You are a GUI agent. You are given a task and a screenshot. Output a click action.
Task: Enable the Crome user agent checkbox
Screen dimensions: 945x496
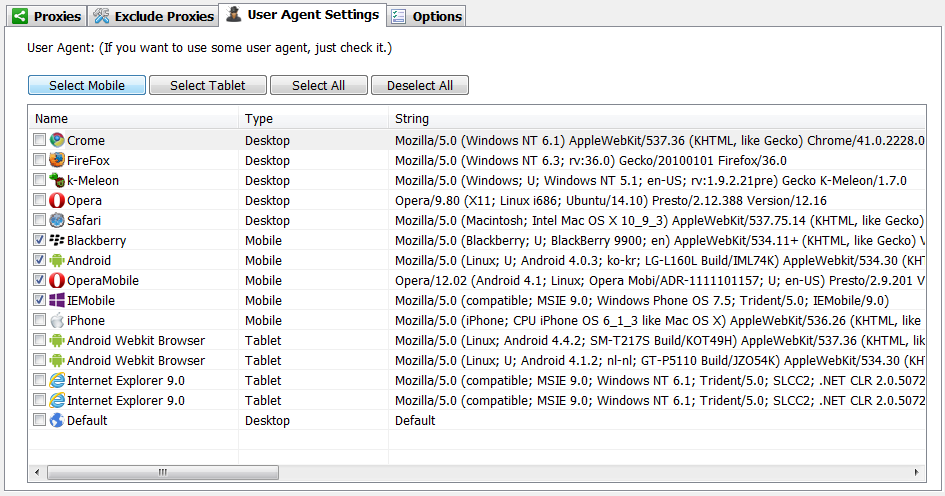pos(39,140)
